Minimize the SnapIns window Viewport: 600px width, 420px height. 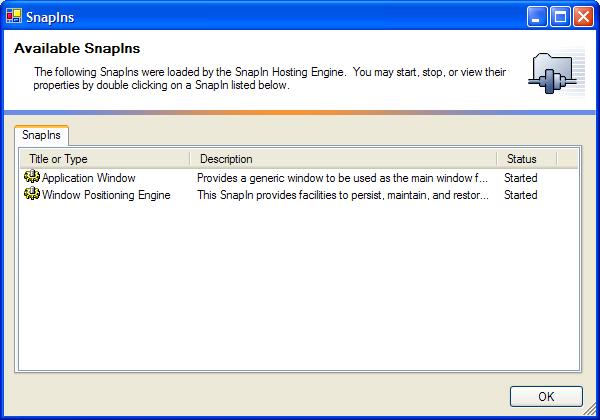click(x=537, y=17)
